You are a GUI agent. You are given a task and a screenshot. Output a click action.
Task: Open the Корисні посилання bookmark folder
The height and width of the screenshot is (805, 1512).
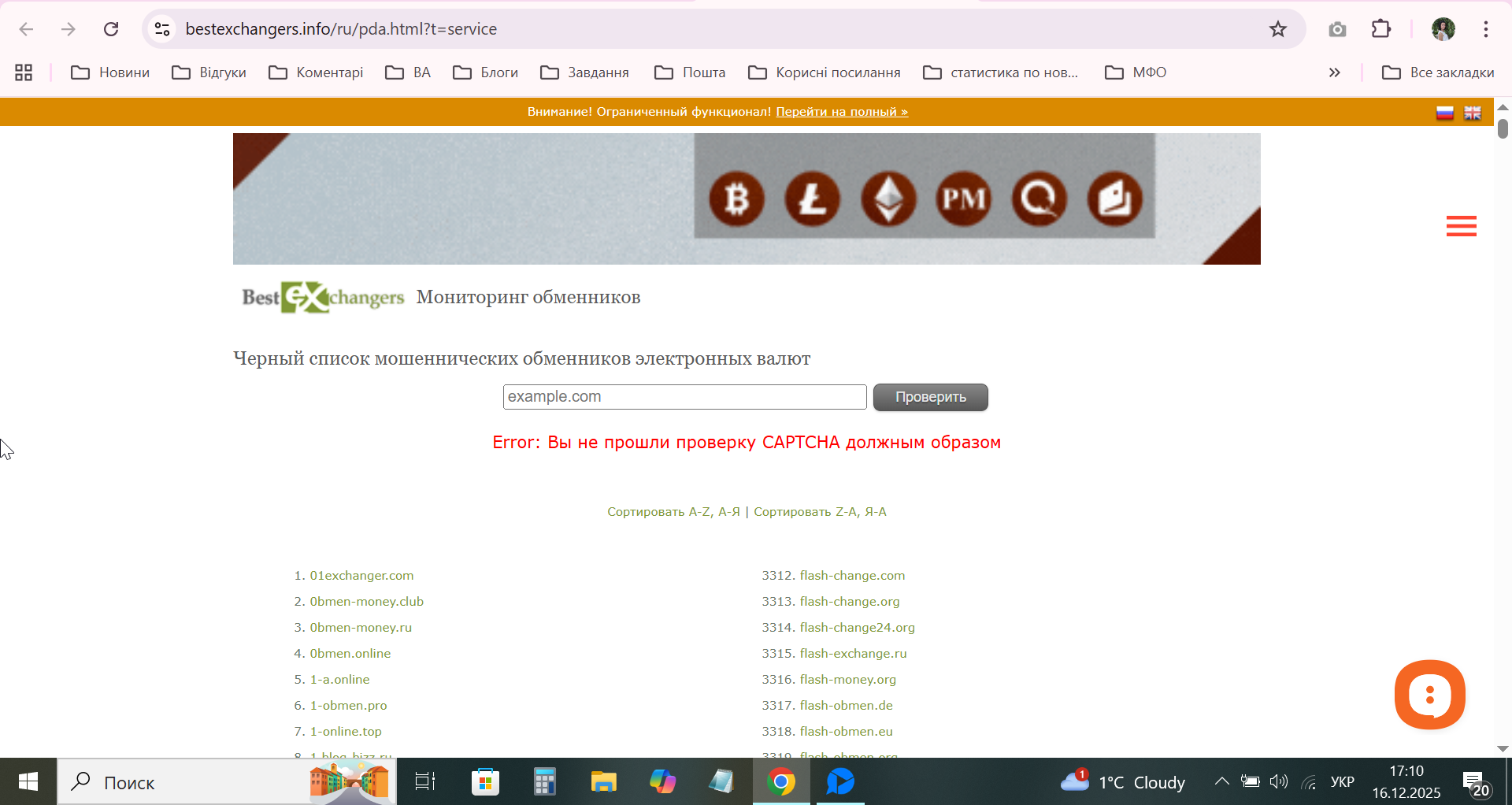[824, 72]
